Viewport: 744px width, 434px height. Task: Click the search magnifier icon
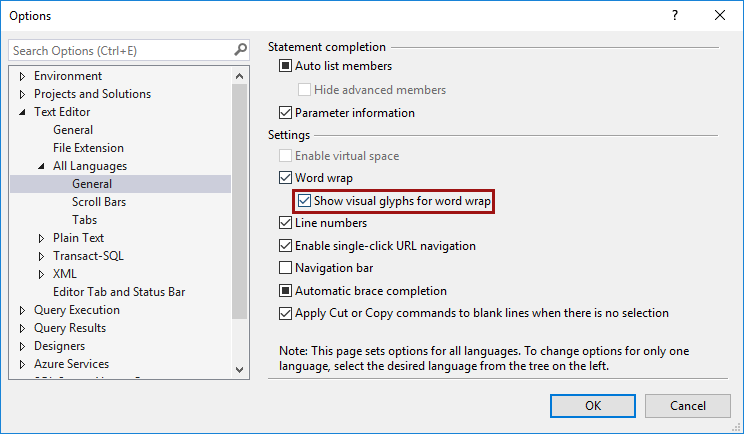pyautogui.click(x=240, y=50)
